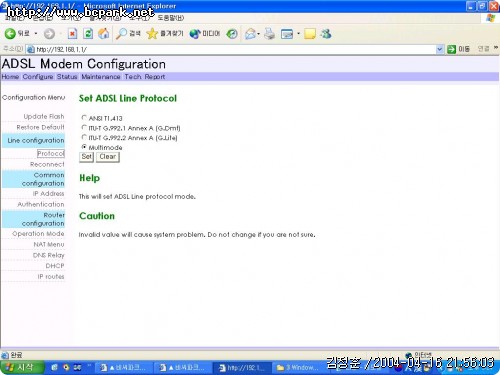Open History clock toolbar icon
This screenshot has width=500, height=375.
[x=232, y=34]
